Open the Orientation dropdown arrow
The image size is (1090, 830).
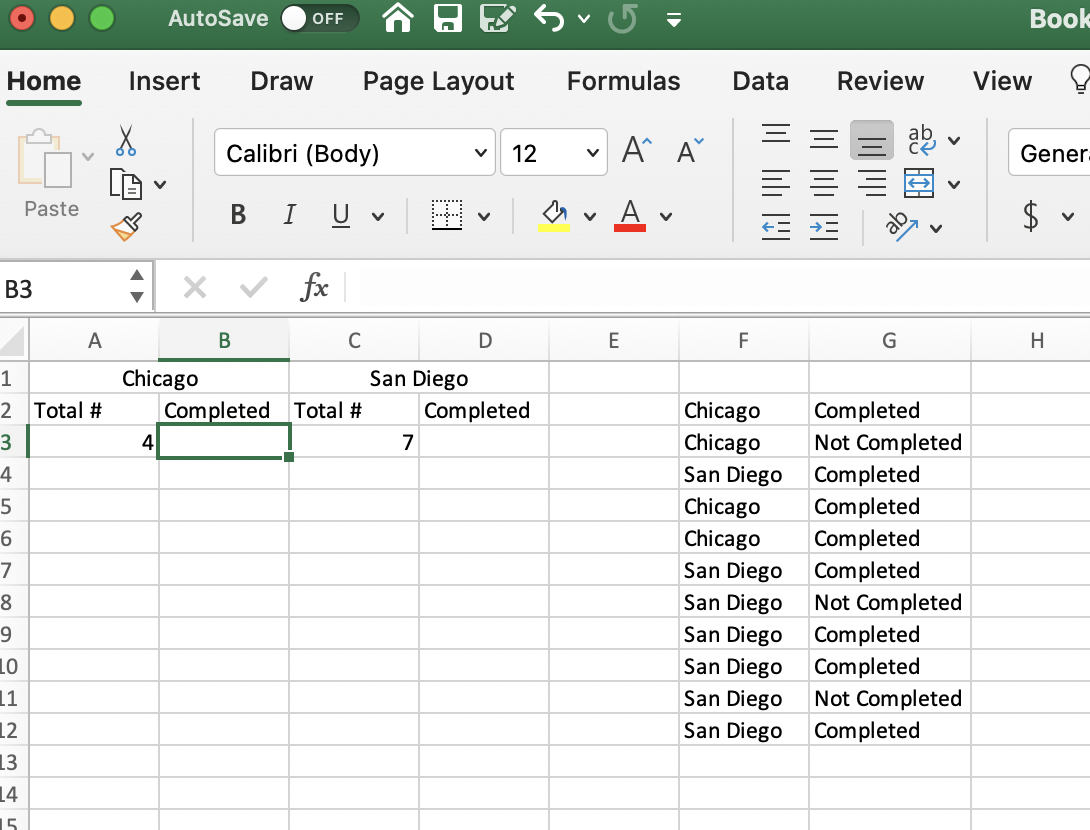pos(936,228)
